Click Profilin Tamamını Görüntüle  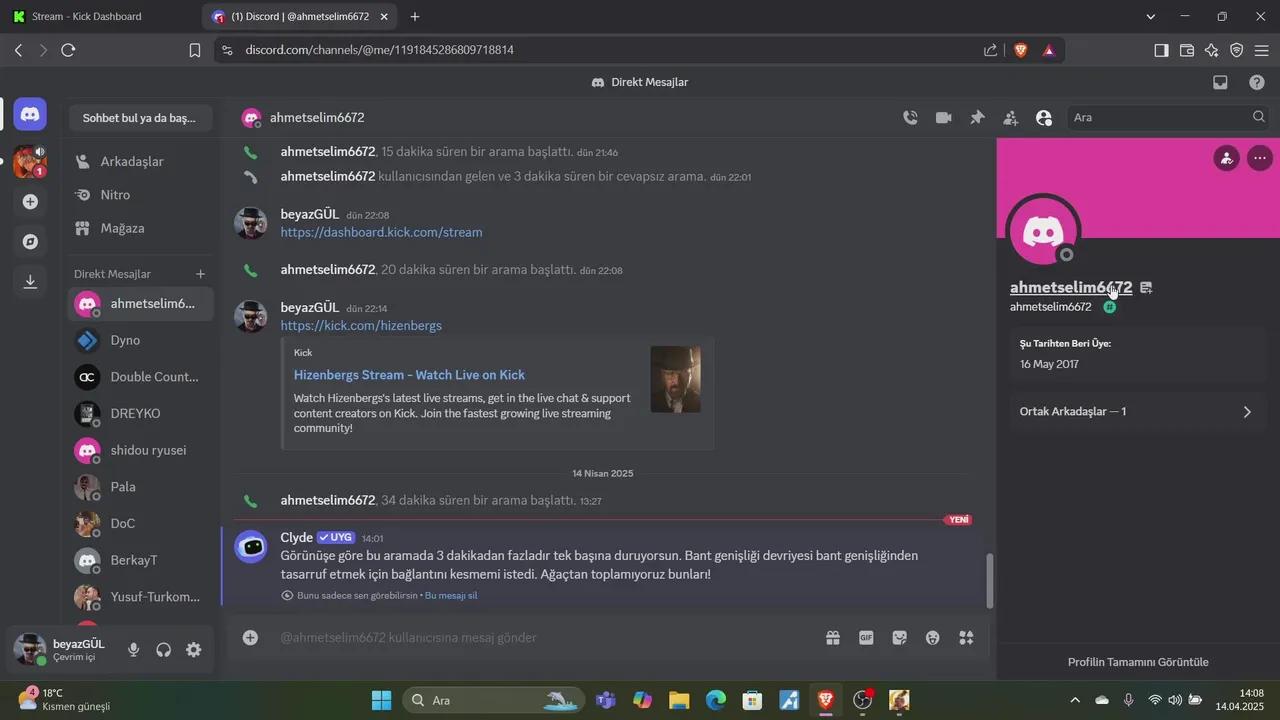point(1138,662)
